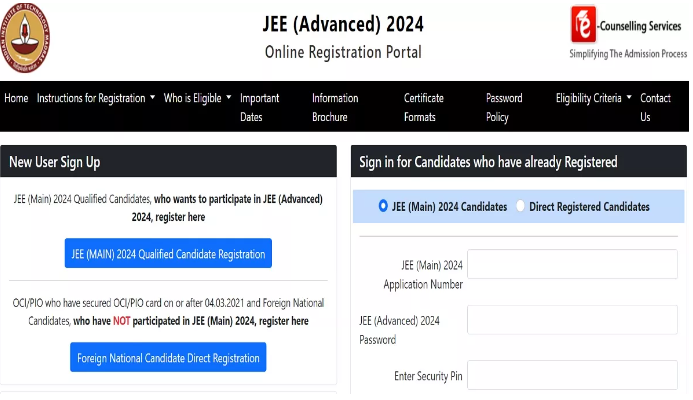
Task: Open the Information Brochure link
Action: pyautogui.click(x=335, y=107)
